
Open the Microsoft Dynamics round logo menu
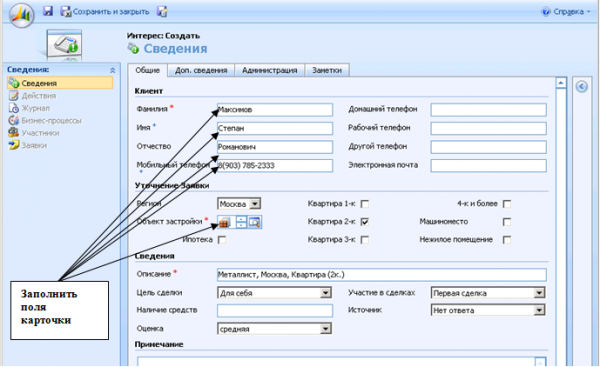[21, 15]
